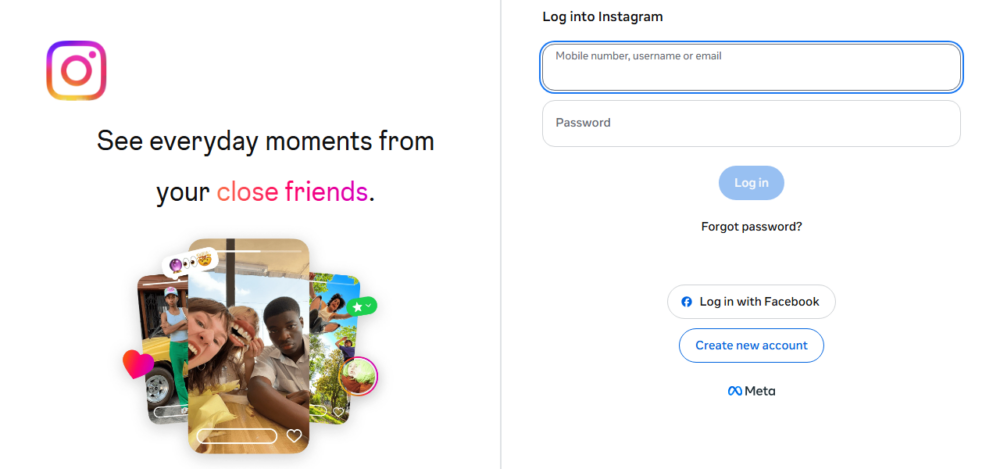Click the reply bar on center story card

click(237, 436)
